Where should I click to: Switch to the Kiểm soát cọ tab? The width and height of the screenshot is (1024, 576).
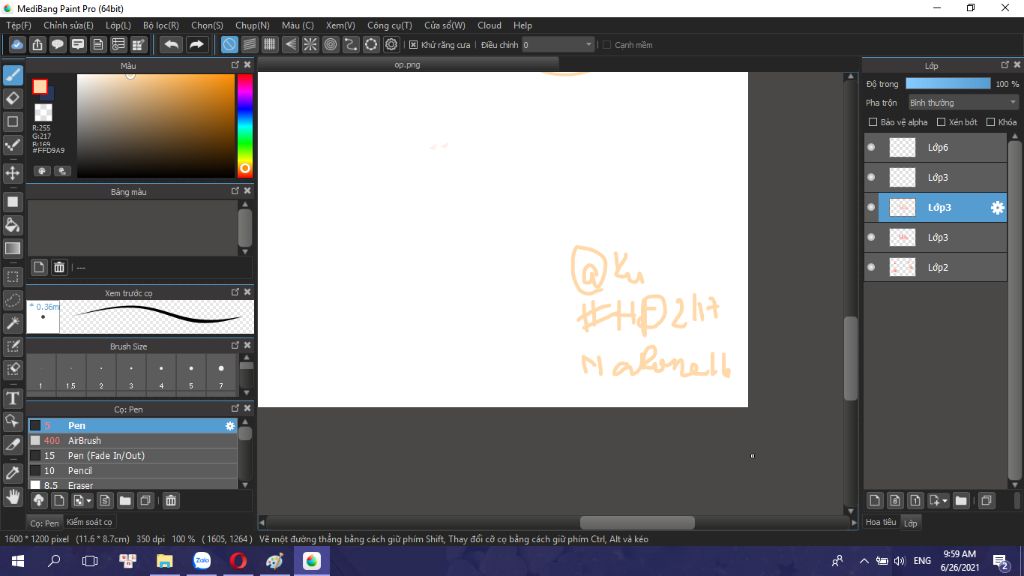pos(89,522)
